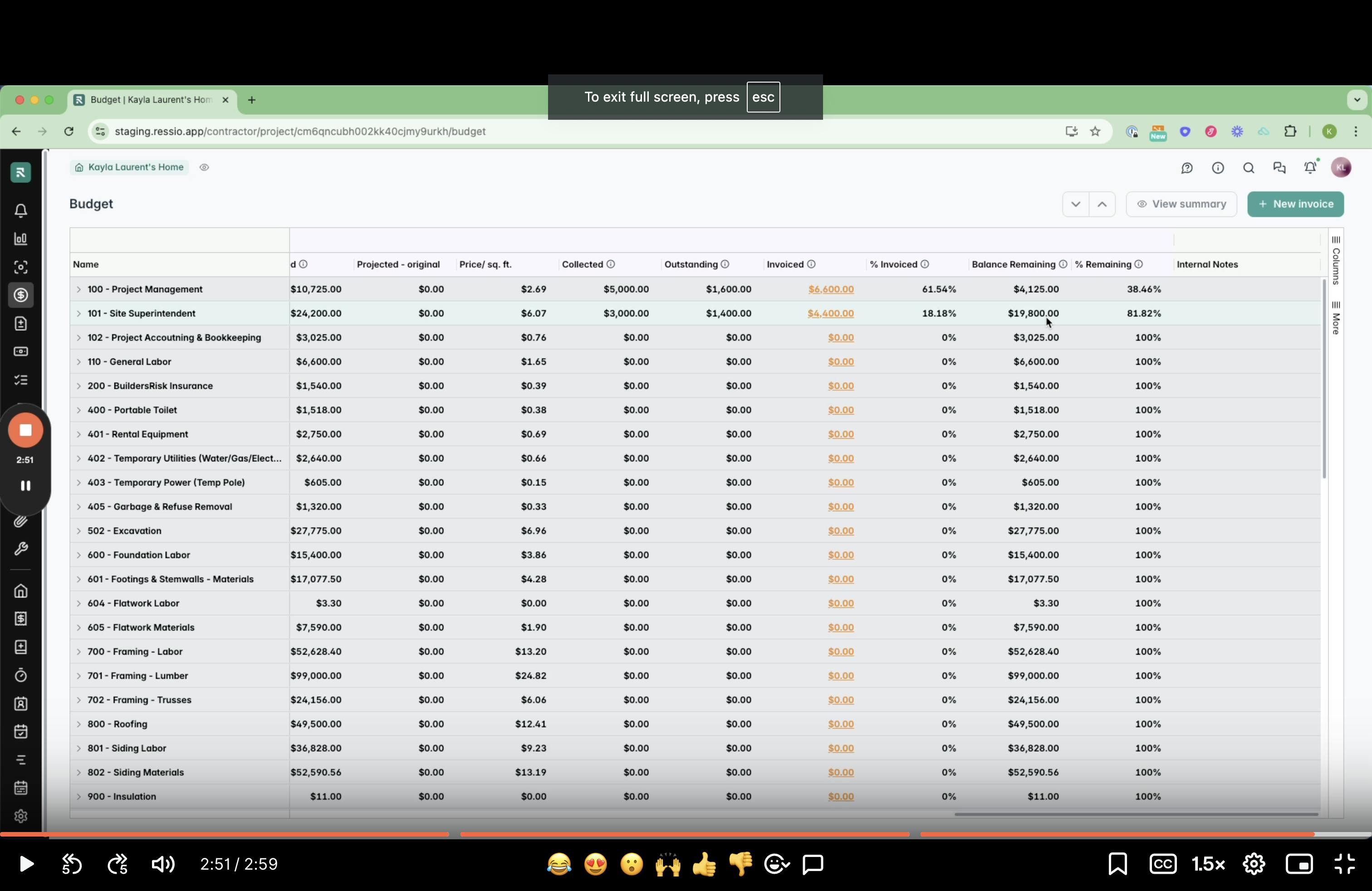
Task: Click the browser address bar URL
Action: 300,132
